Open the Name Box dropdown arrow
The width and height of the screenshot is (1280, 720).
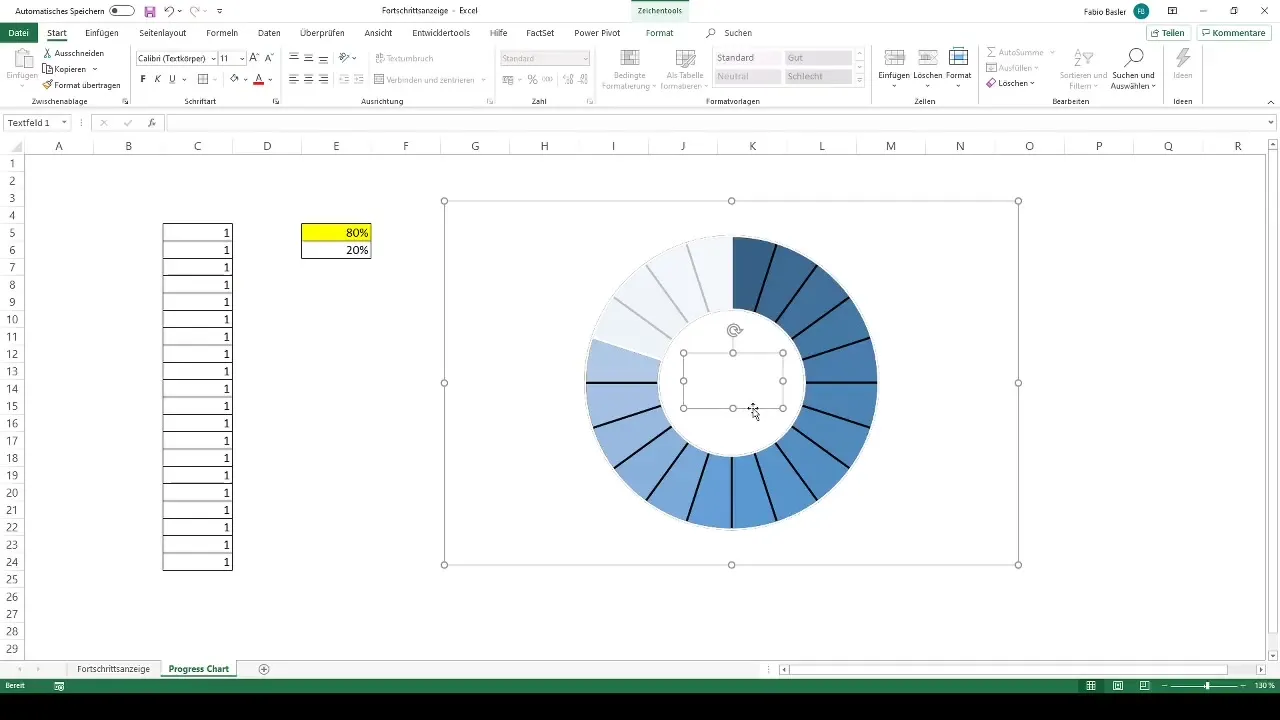[x=64, y=123]
